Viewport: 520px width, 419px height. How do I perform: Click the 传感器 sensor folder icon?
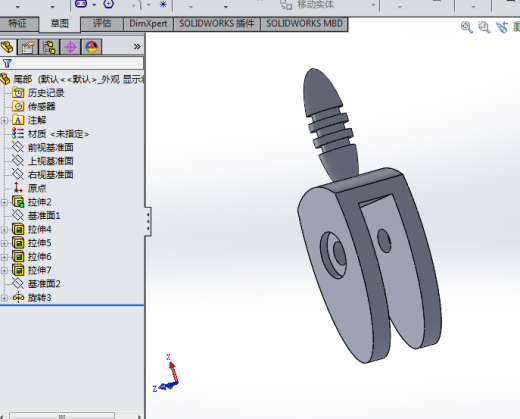pos(18,107)
